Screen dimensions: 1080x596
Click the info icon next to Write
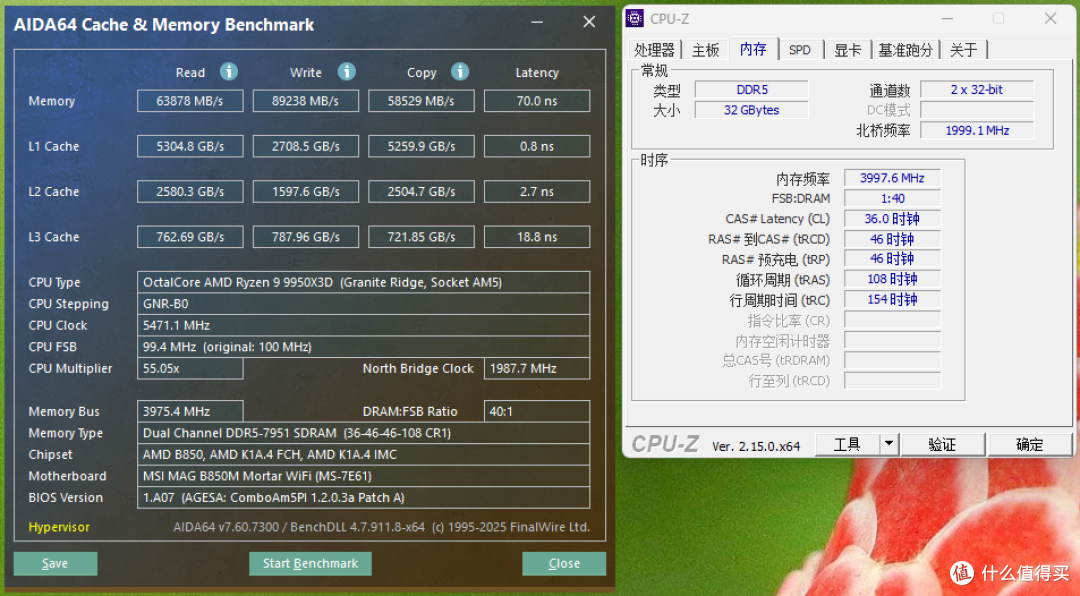click(346, 72)
